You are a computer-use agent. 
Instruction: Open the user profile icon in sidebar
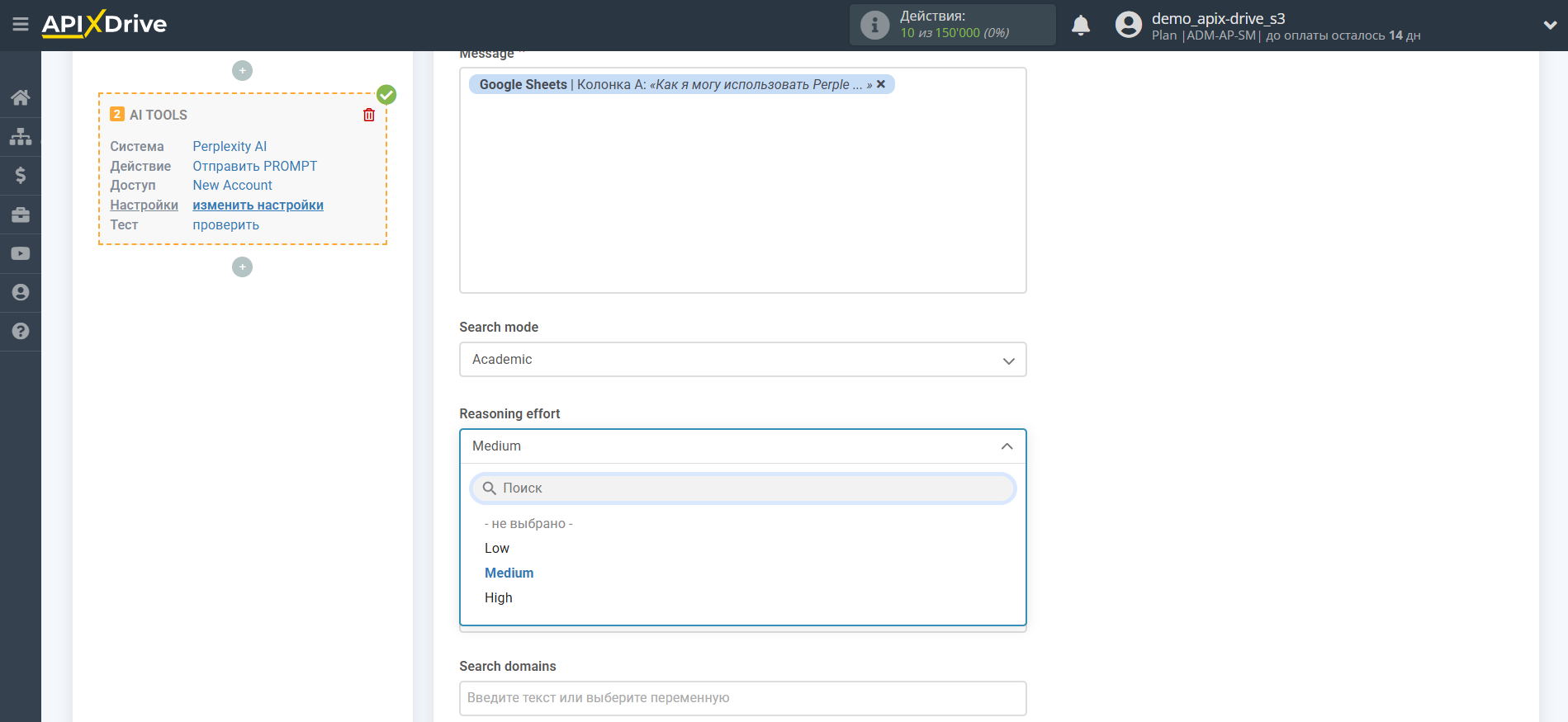[21, 292]
